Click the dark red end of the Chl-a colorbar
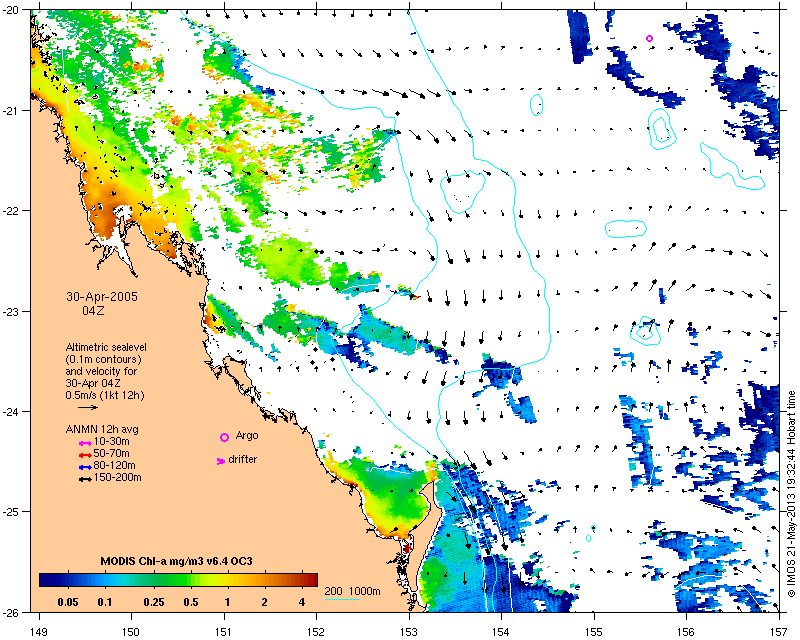The width and height of the screenshot is (800, 640). pyautogui.click(x=311, y=580)
